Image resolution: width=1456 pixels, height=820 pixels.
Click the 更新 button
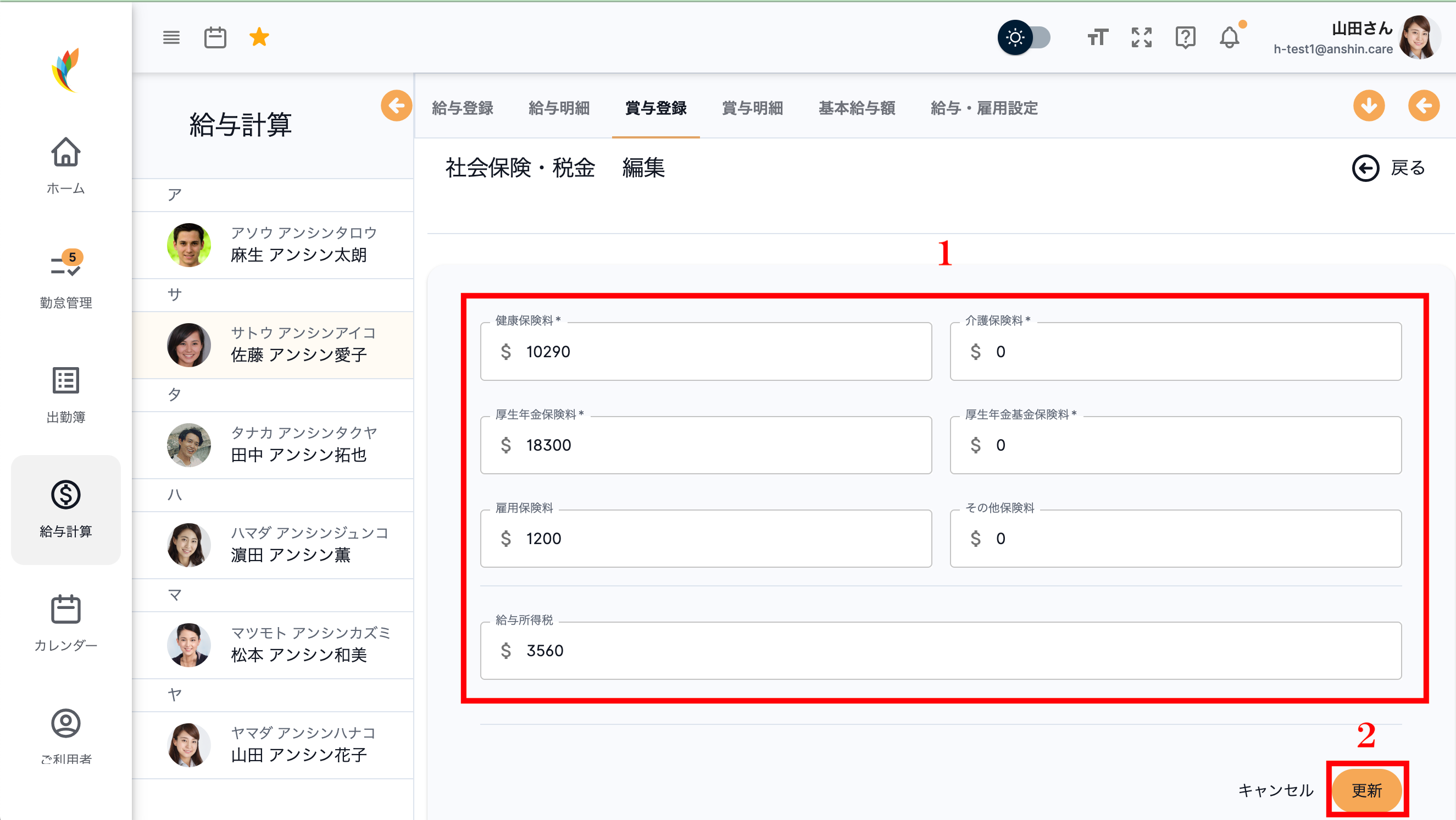pyautogui.click(x=1366, y=790)
